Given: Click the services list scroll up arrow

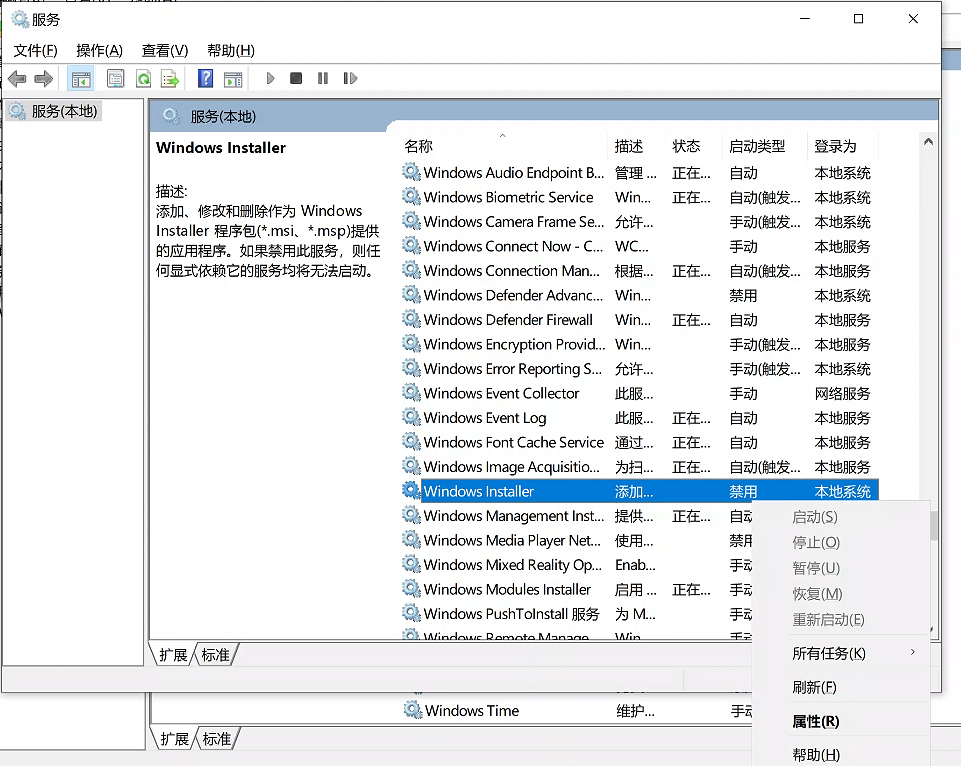Looking at the screenshot, I should click(x=928, y=142).
